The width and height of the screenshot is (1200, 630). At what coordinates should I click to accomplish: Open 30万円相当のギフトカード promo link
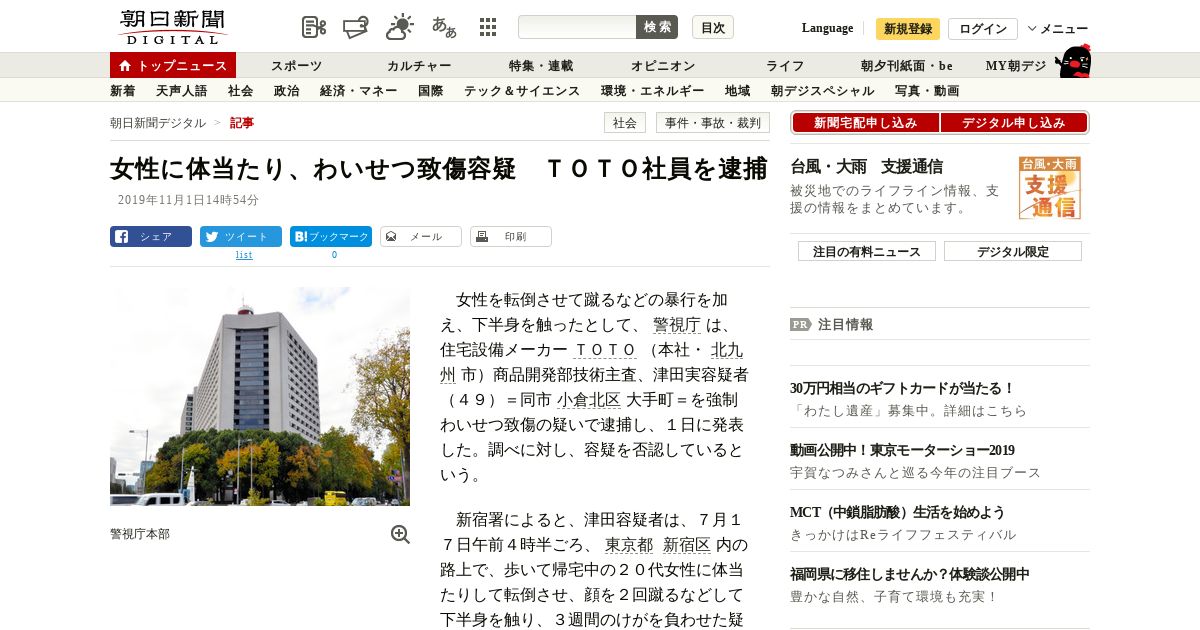point(902,388)
